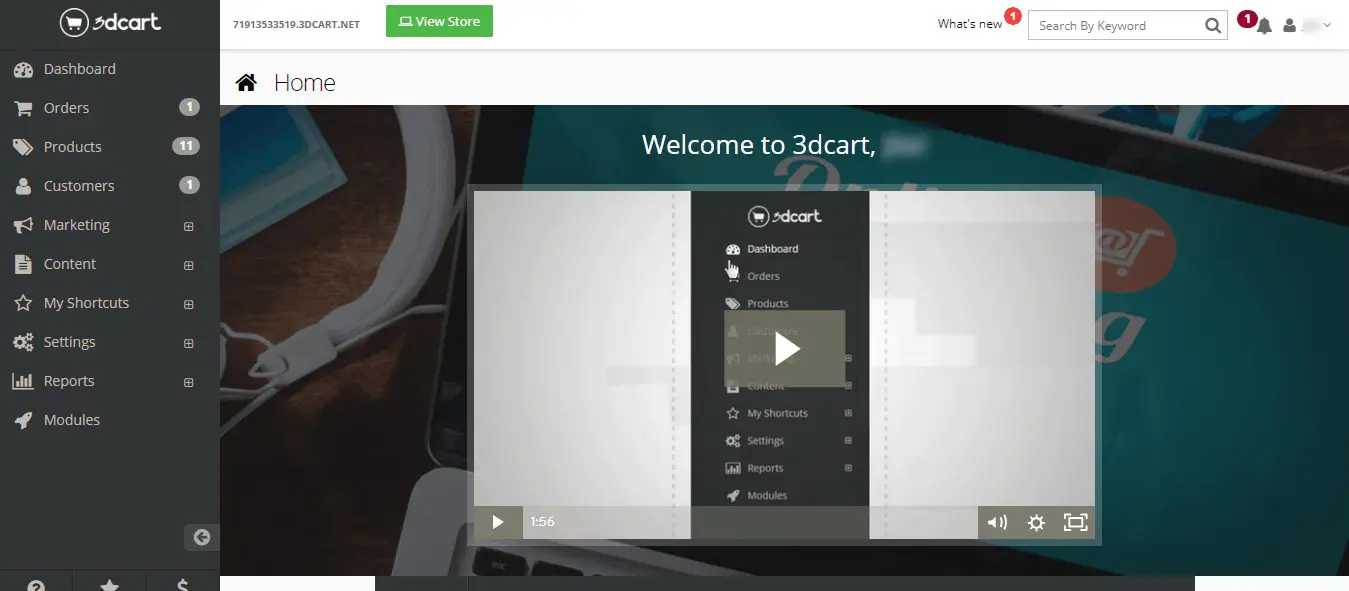Click the Orders shopping cart icon
1349x591 pixels.
(x=23, y=108)
